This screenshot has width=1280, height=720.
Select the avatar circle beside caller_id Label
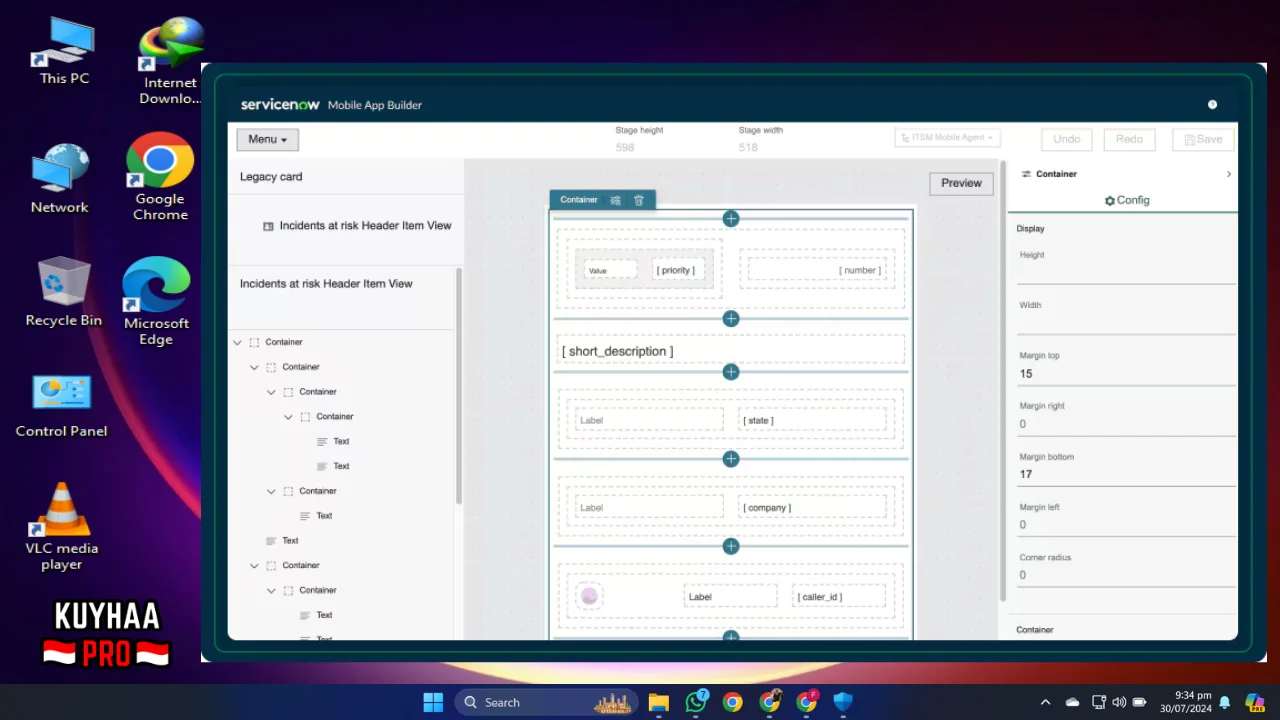[x=589, y=596]
